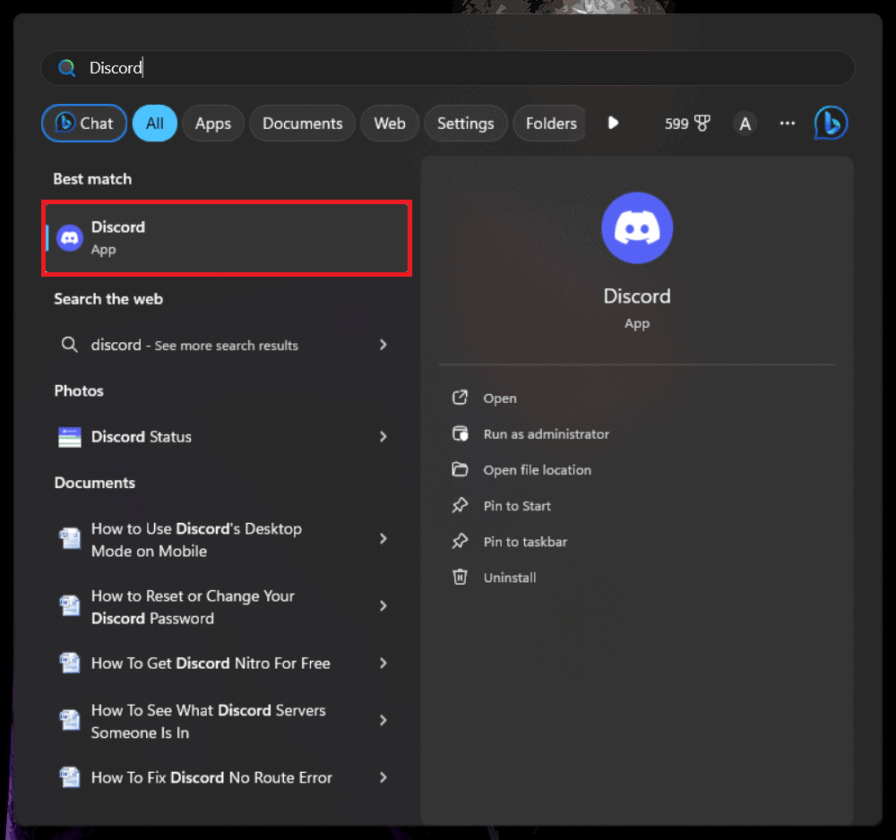
Task: Select the Chat filter toggle
Action: click(x=83, y=122)
